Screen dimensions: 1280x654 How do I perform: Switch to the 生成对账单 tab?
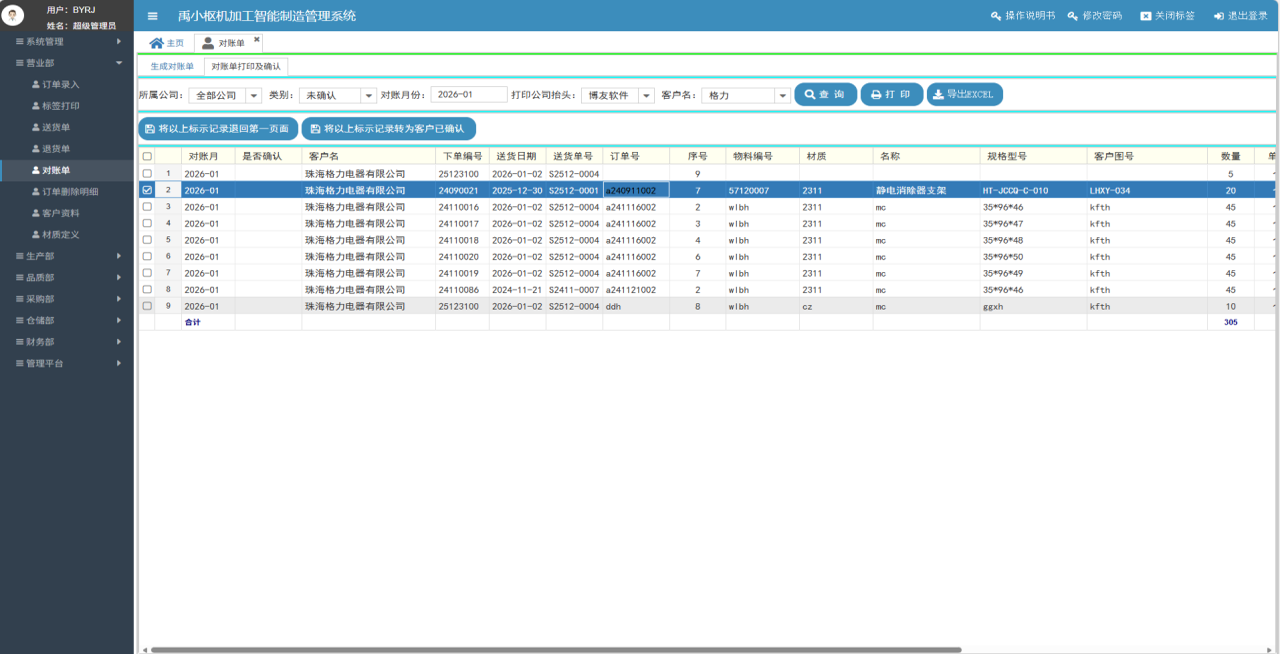172,66
